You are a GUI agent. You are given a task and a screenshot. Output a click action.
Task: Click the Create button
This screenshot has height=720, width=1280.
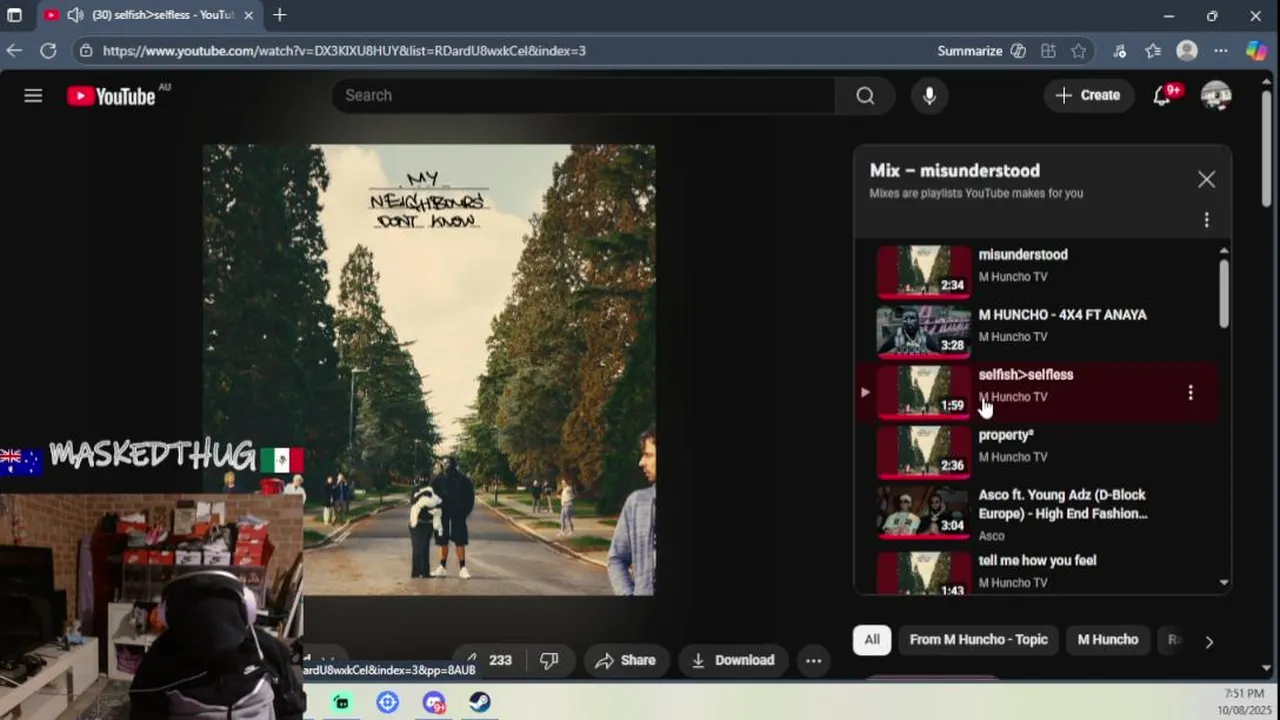click(x=1088, y=95)
